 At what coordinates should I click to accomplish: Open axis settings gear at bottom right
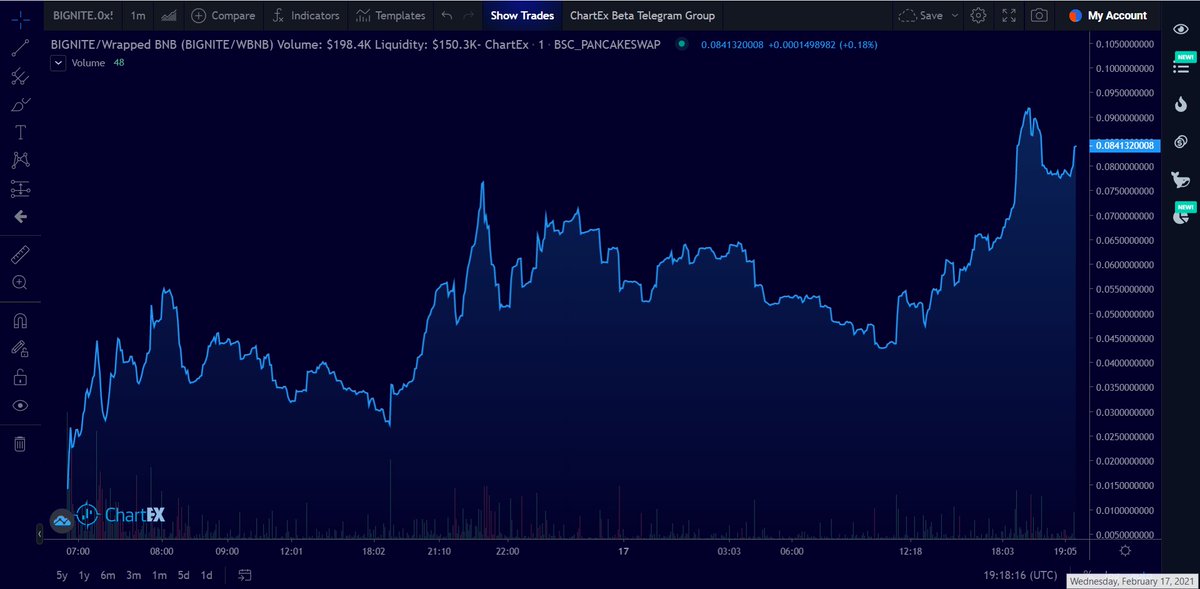tap(1126, 550)
